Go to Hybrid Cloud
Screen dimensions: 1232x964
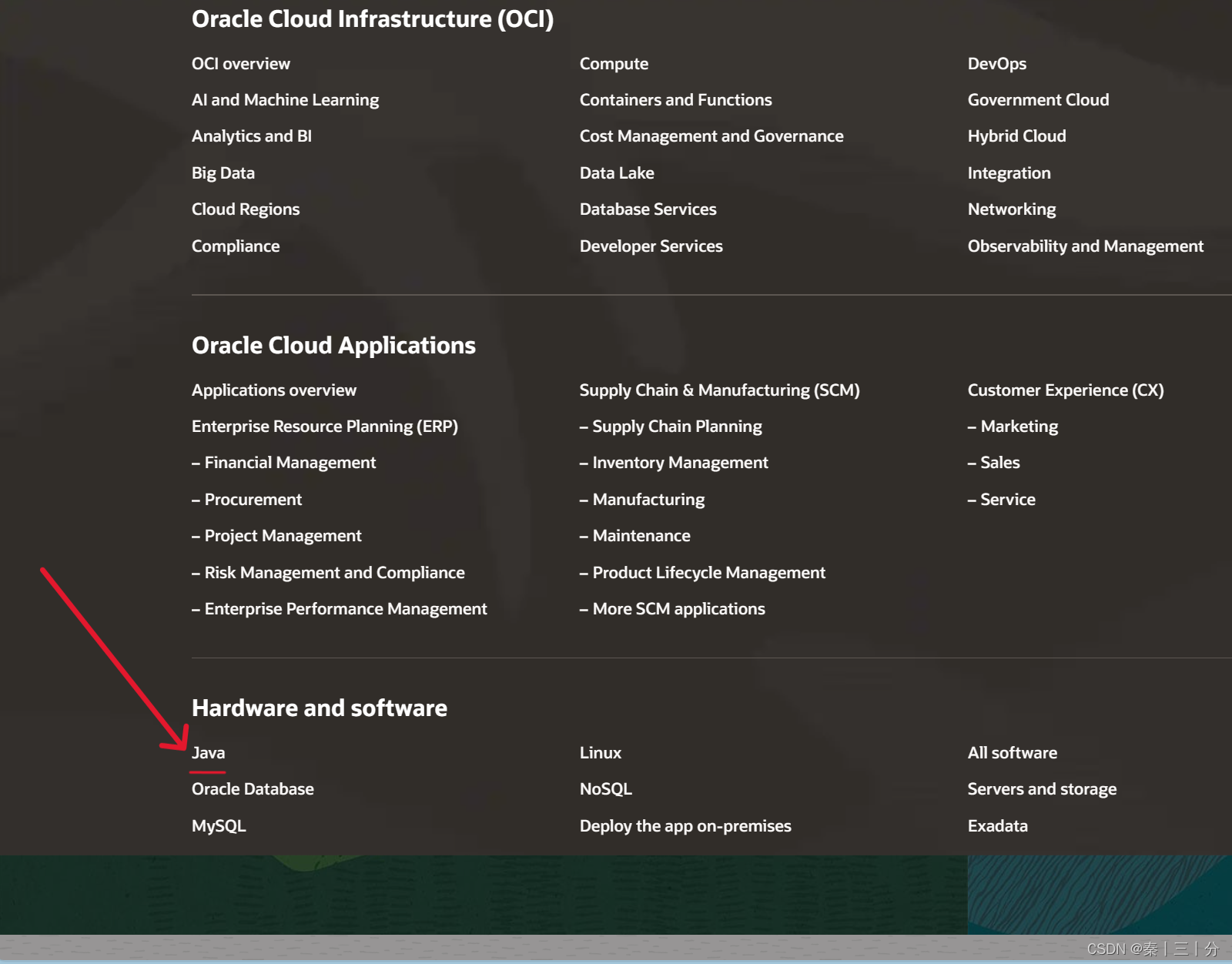click(1016, 136)
